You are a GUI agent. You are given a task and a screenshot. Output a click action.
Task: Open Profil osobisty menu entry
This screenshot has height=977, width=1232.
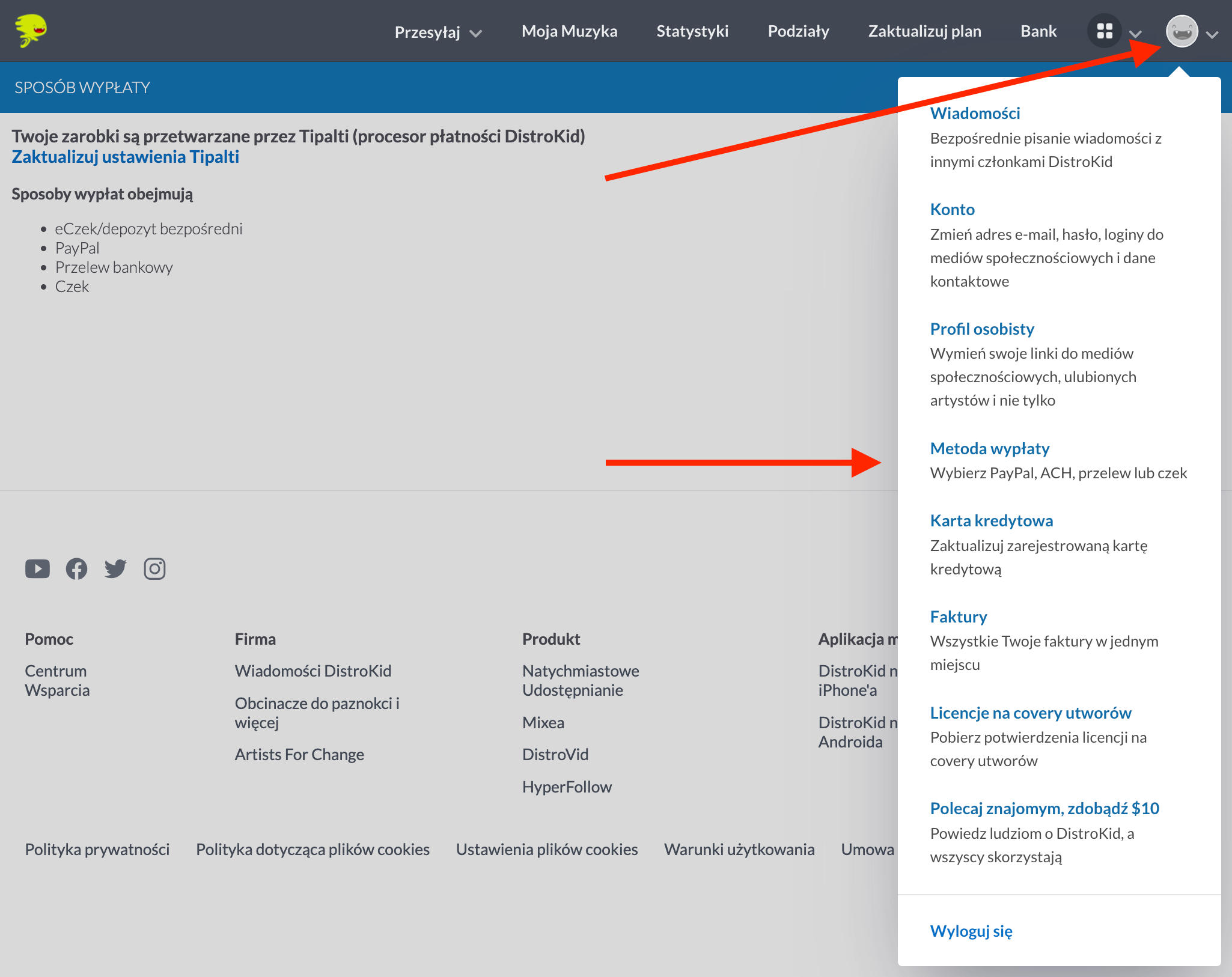point(982,329)
